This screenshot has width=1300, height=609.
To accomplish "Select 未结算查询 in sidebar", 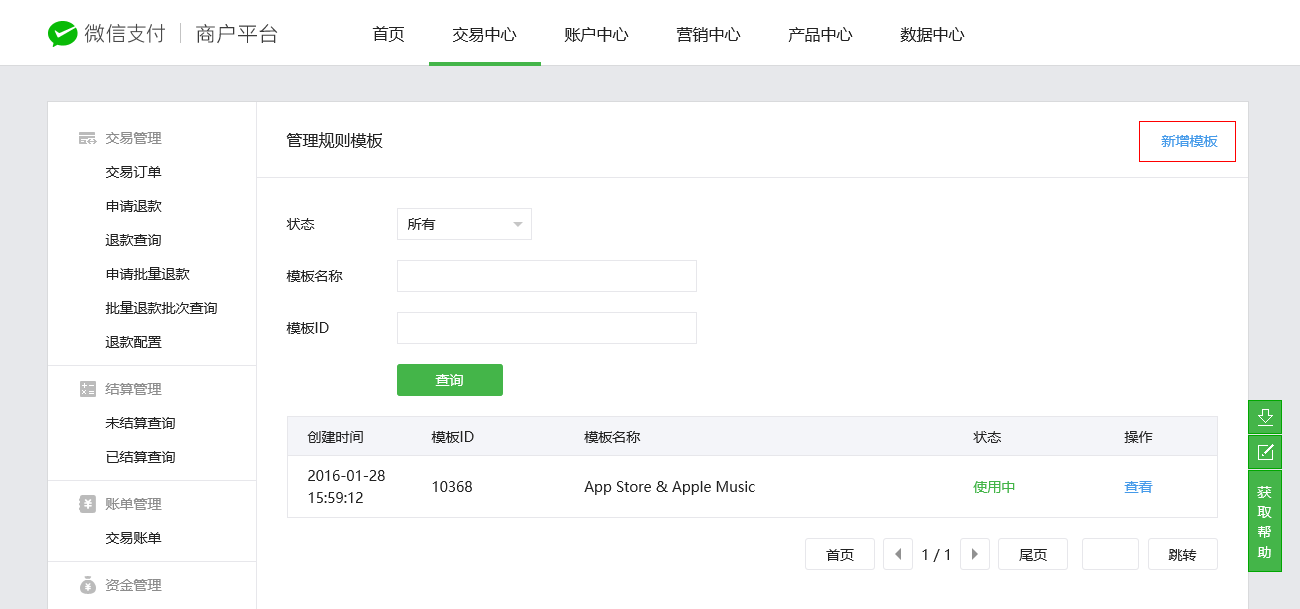I will click(x=140, y=423).
